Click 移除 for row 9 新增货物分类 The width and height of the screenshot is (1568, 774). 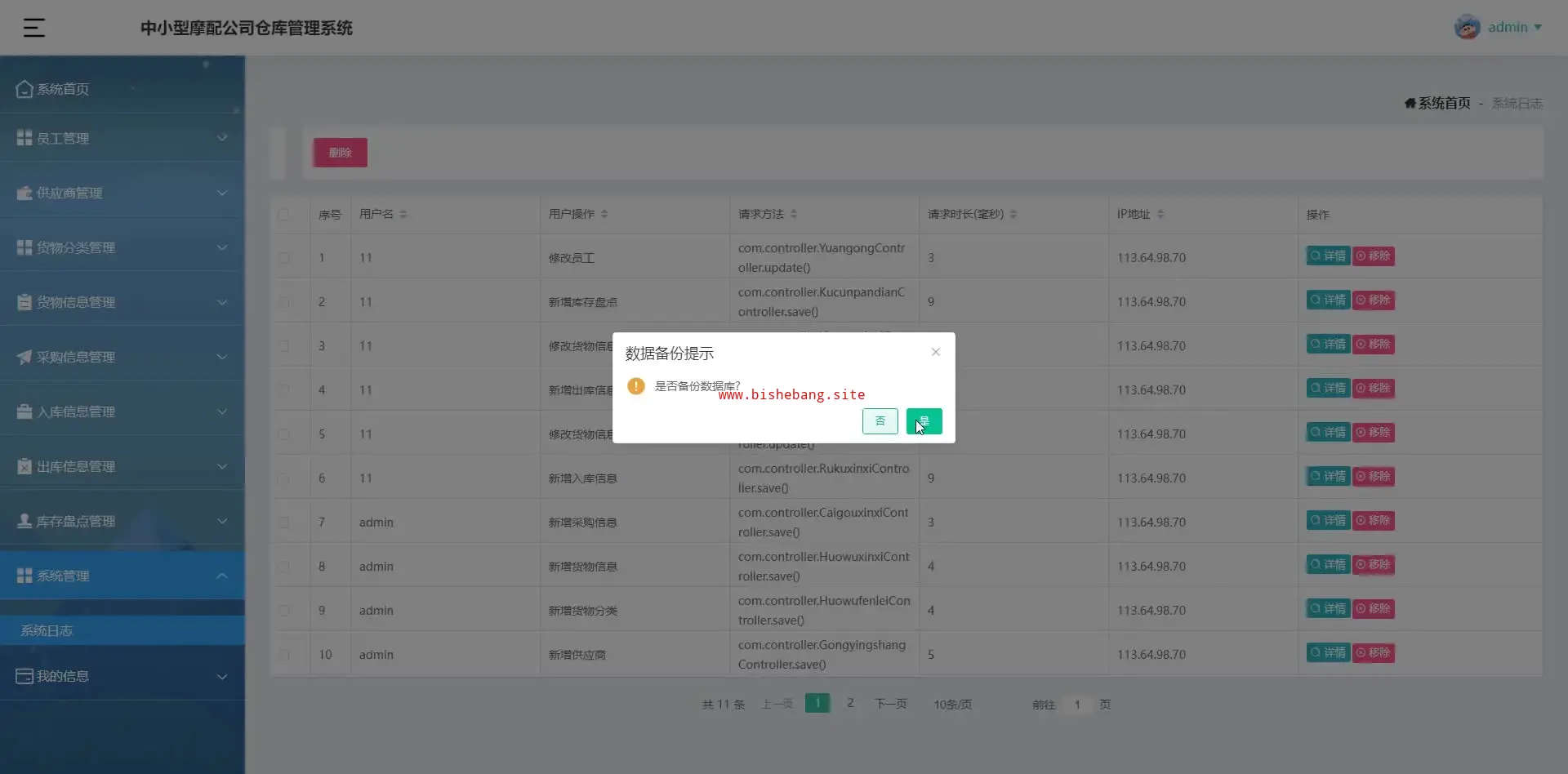1374,609
